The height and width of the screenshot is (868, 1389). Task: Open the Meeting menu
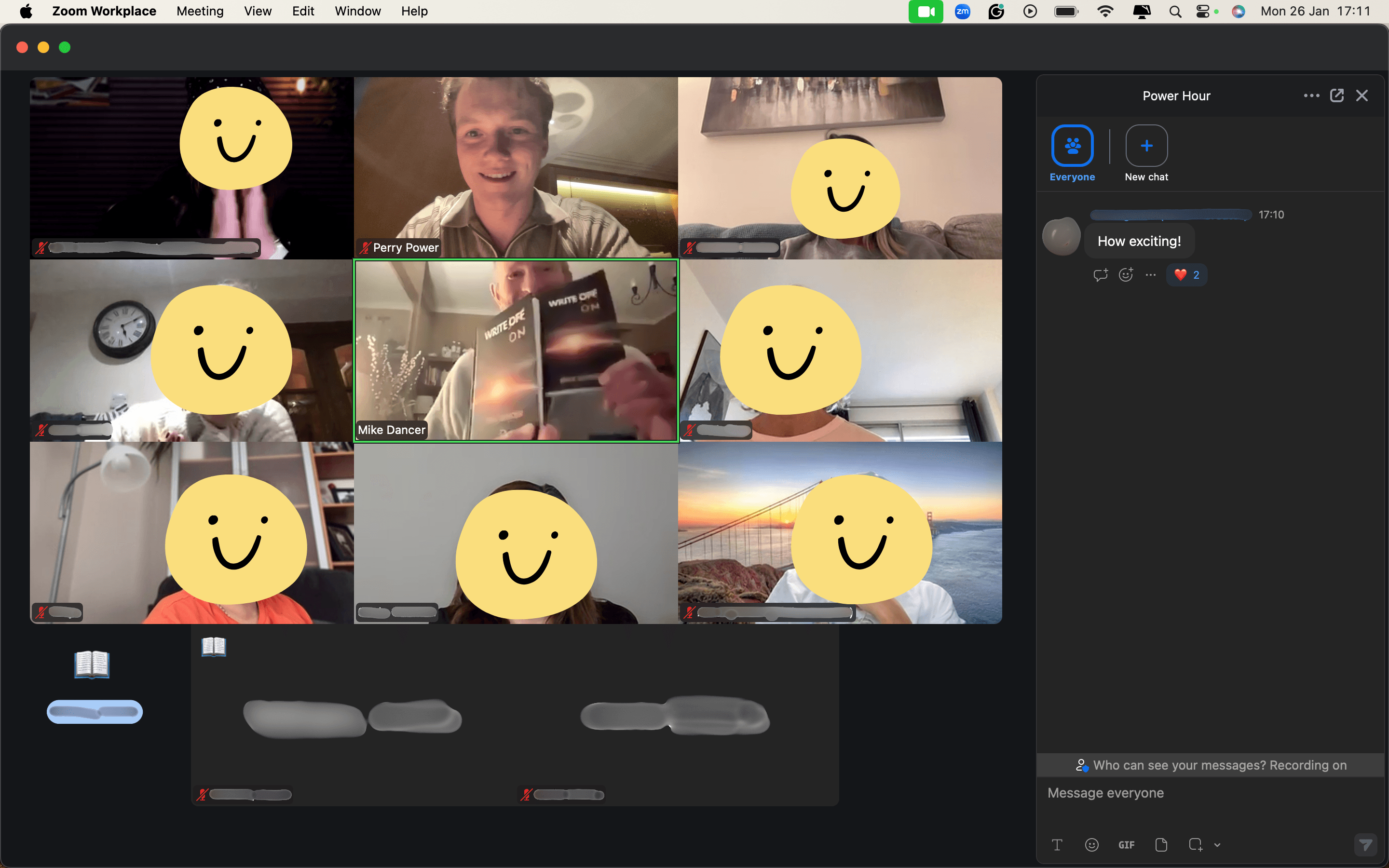click(x=200, y=12)
